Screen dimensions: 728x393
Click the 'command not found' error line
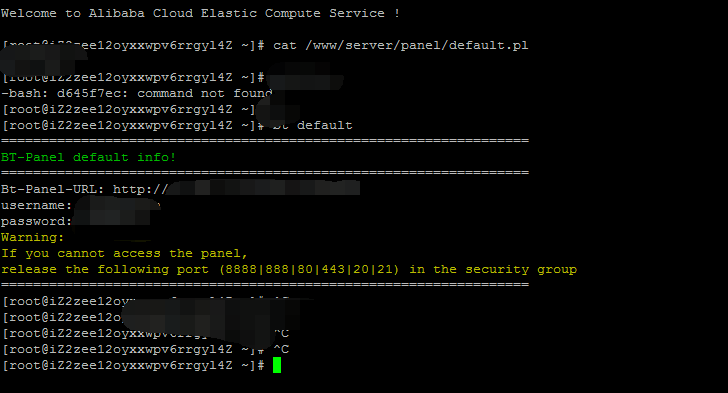pos(136,93)
